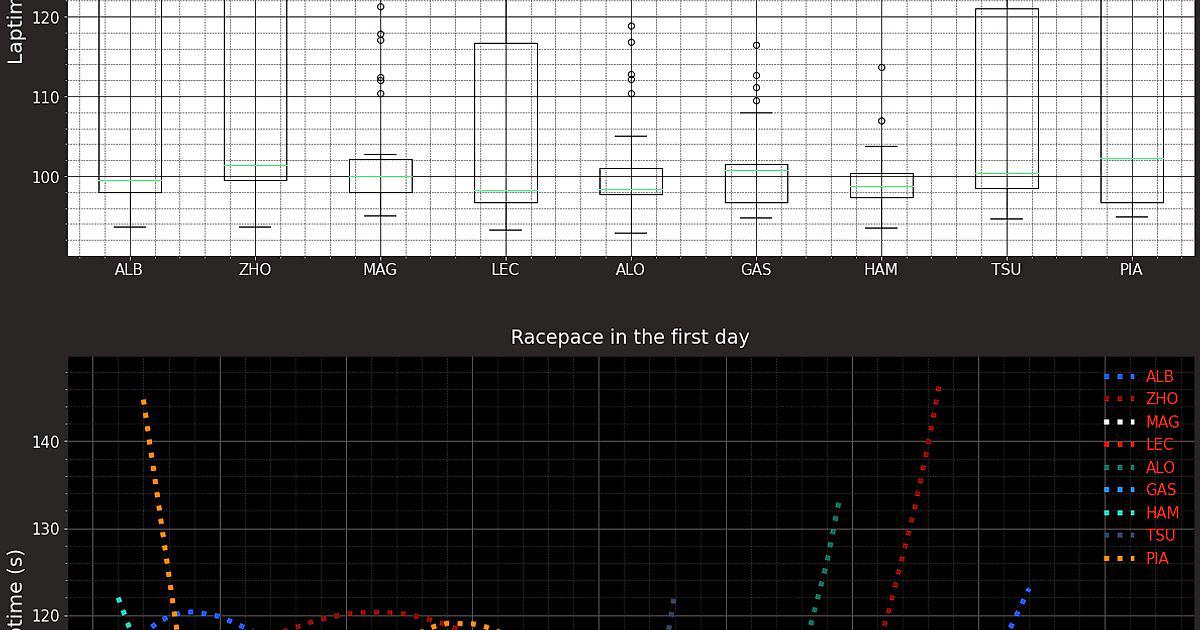Click ALO label in the legend
Viewport: 1200px width, 630px height.
[1160, 467]
